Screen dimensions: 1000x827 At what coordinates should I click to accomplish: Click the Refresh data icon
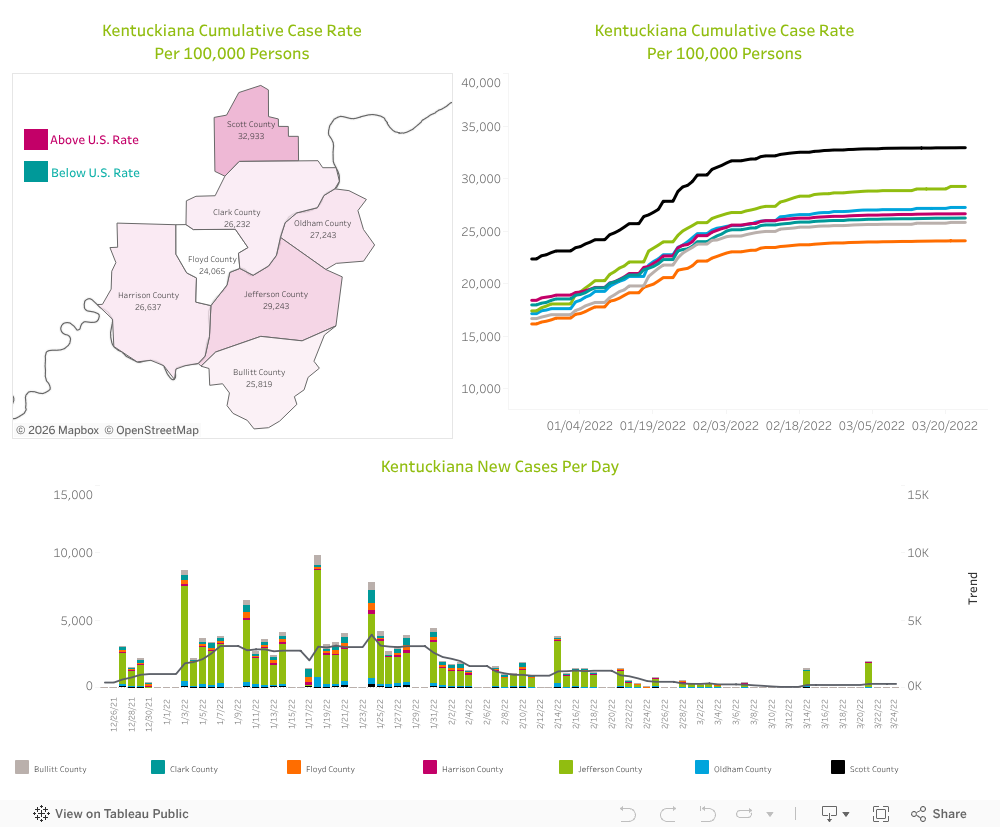pyautogui.click(x=746, y=813)
